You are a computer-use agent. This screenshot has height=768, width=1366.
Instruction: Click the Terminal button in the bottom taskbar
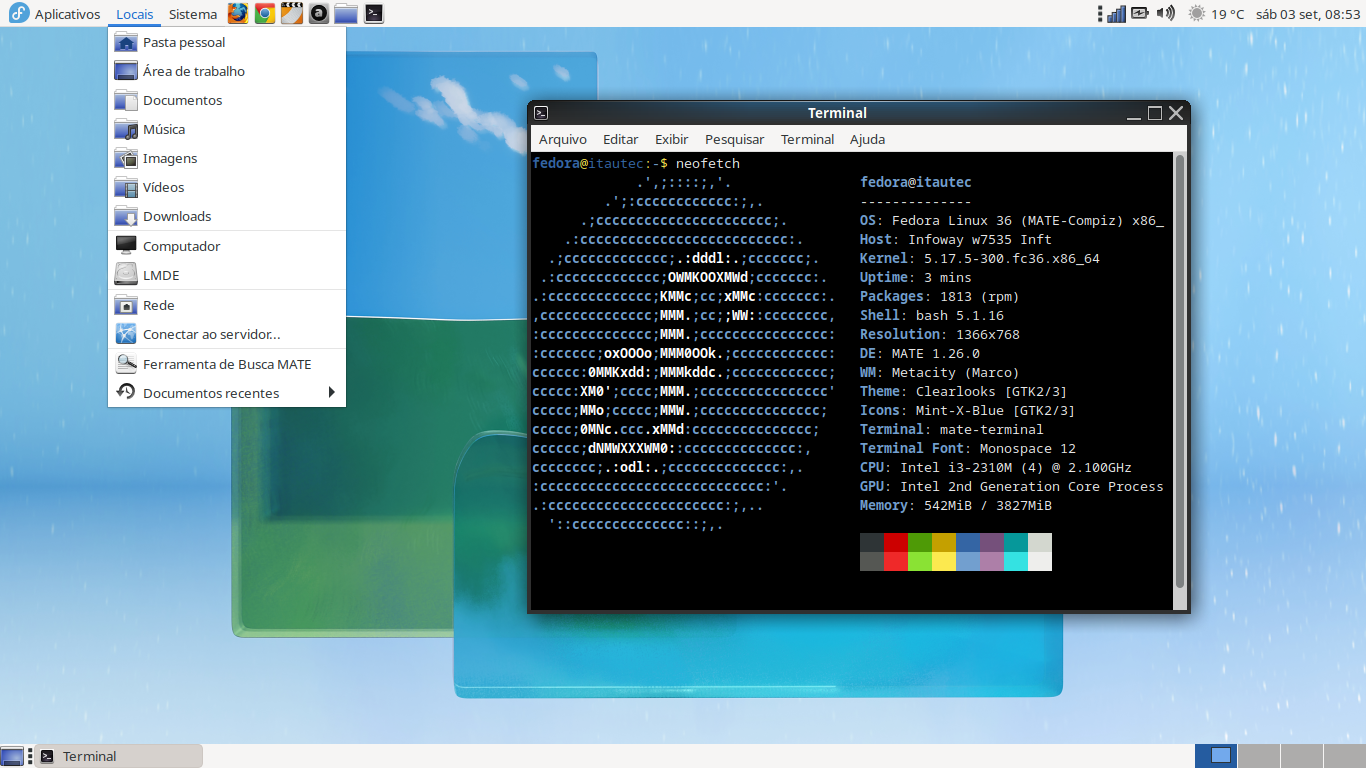point(119,756)
